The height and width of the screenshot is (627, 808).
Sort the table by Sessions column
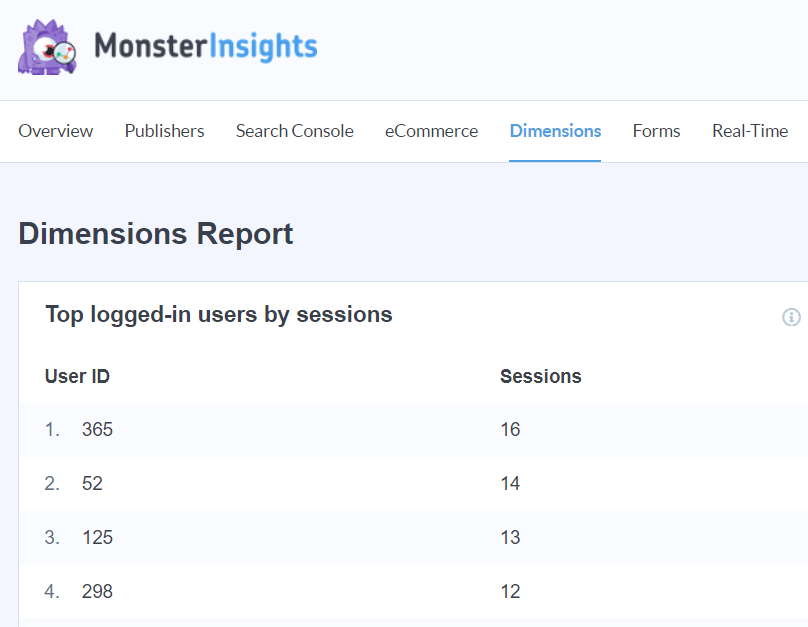point(541,376)
